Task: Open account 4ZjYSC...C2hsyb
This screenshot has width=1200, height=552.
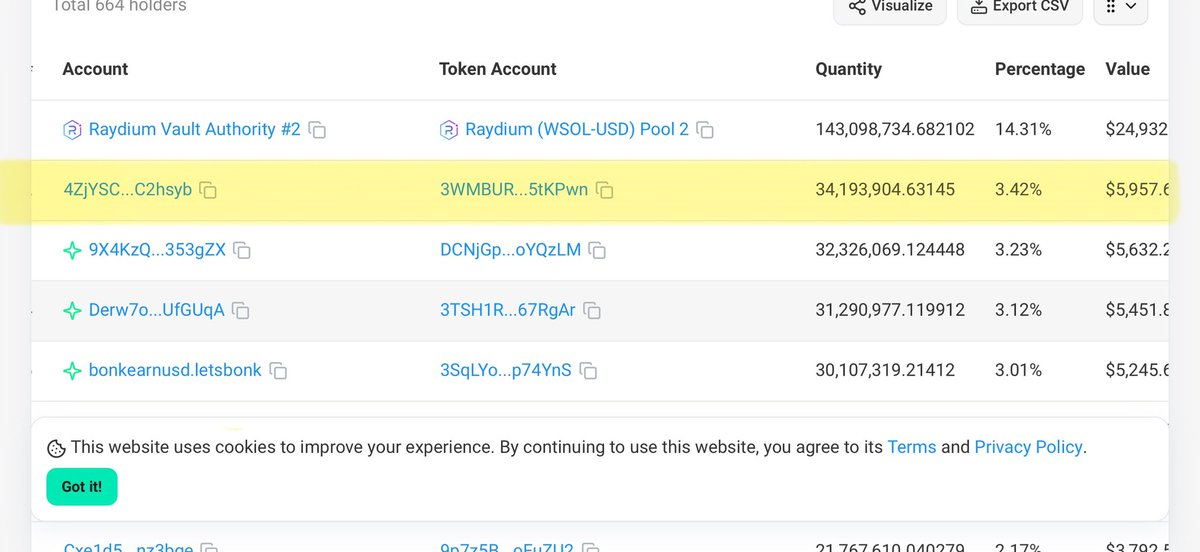Action: click(x=127, y=190)
